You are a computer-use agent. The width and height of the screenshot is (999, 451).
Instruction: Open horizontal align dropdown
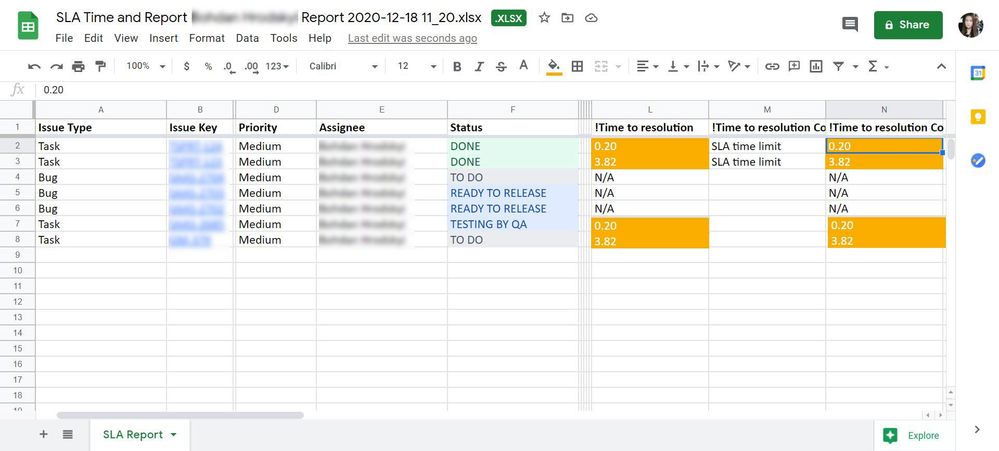tap(647, 66)
